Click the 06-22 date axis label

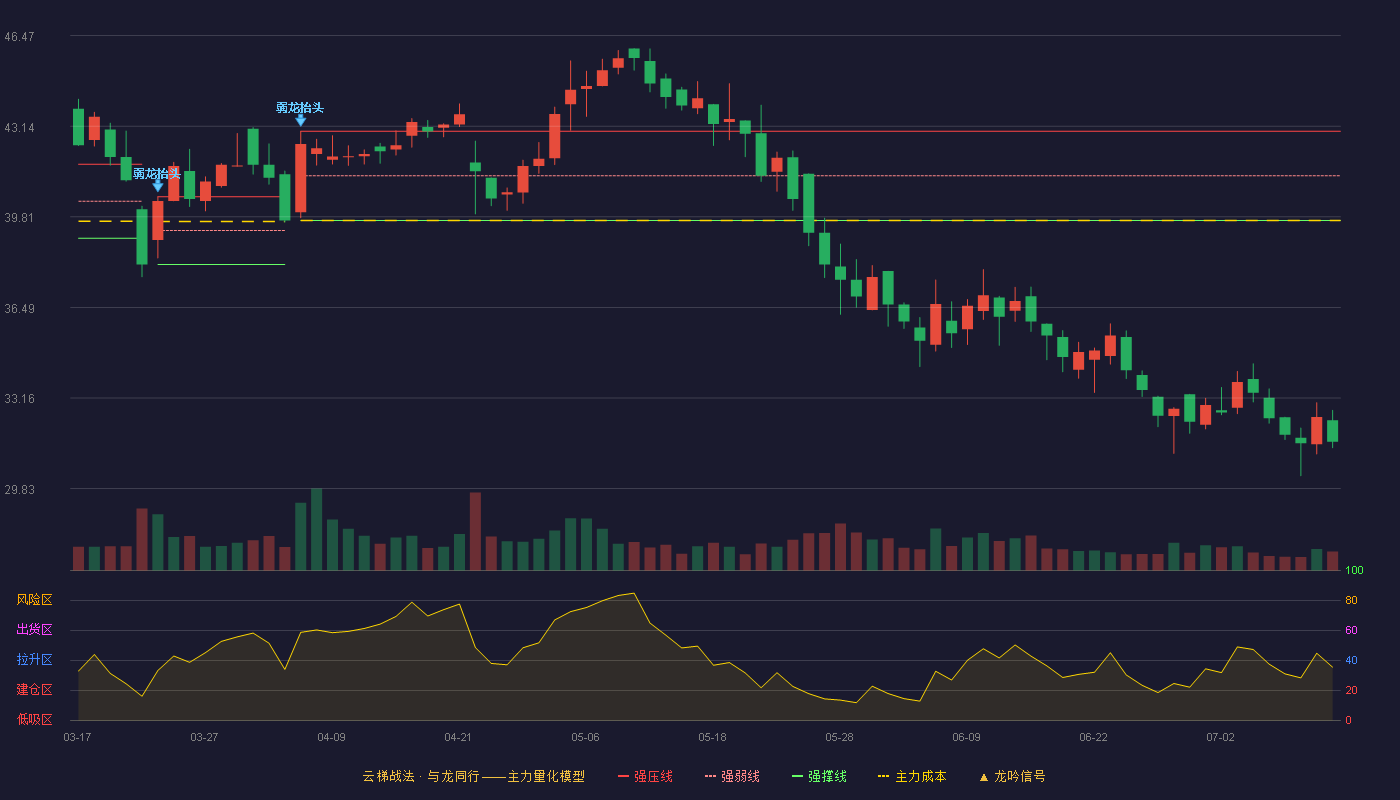click(1093, 737)
